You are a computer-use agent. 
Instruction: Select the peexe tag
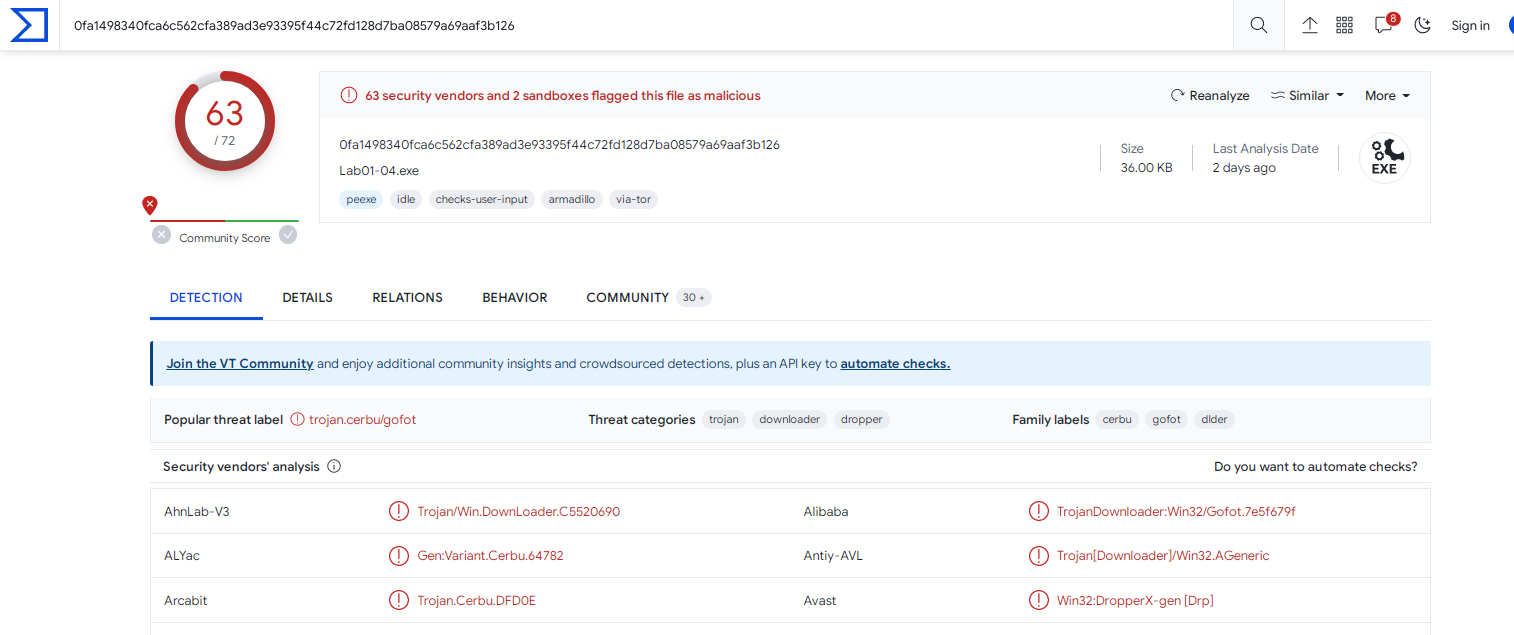tap(361, 199)
